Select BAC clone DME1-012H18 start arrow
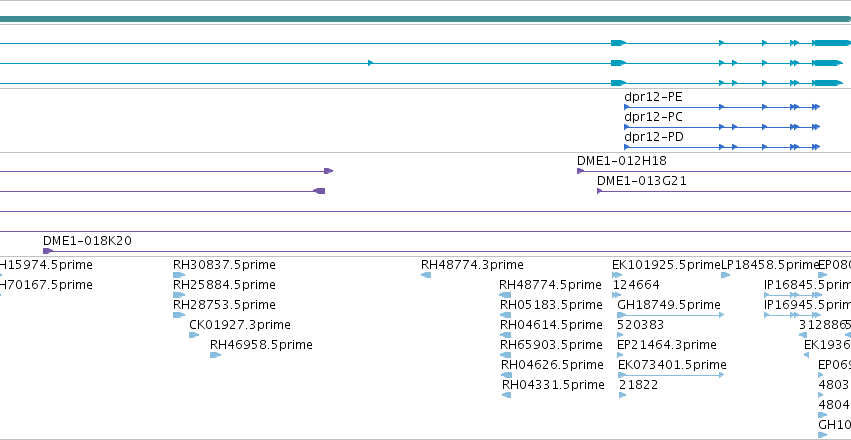 tap(580, 171)
